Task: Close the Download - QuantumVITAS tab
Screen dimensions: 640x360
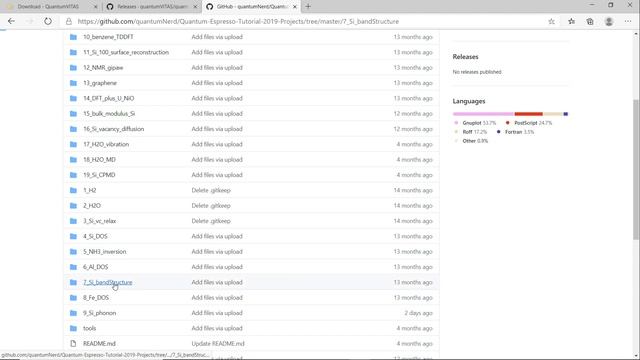Action: tap(96, 7)
